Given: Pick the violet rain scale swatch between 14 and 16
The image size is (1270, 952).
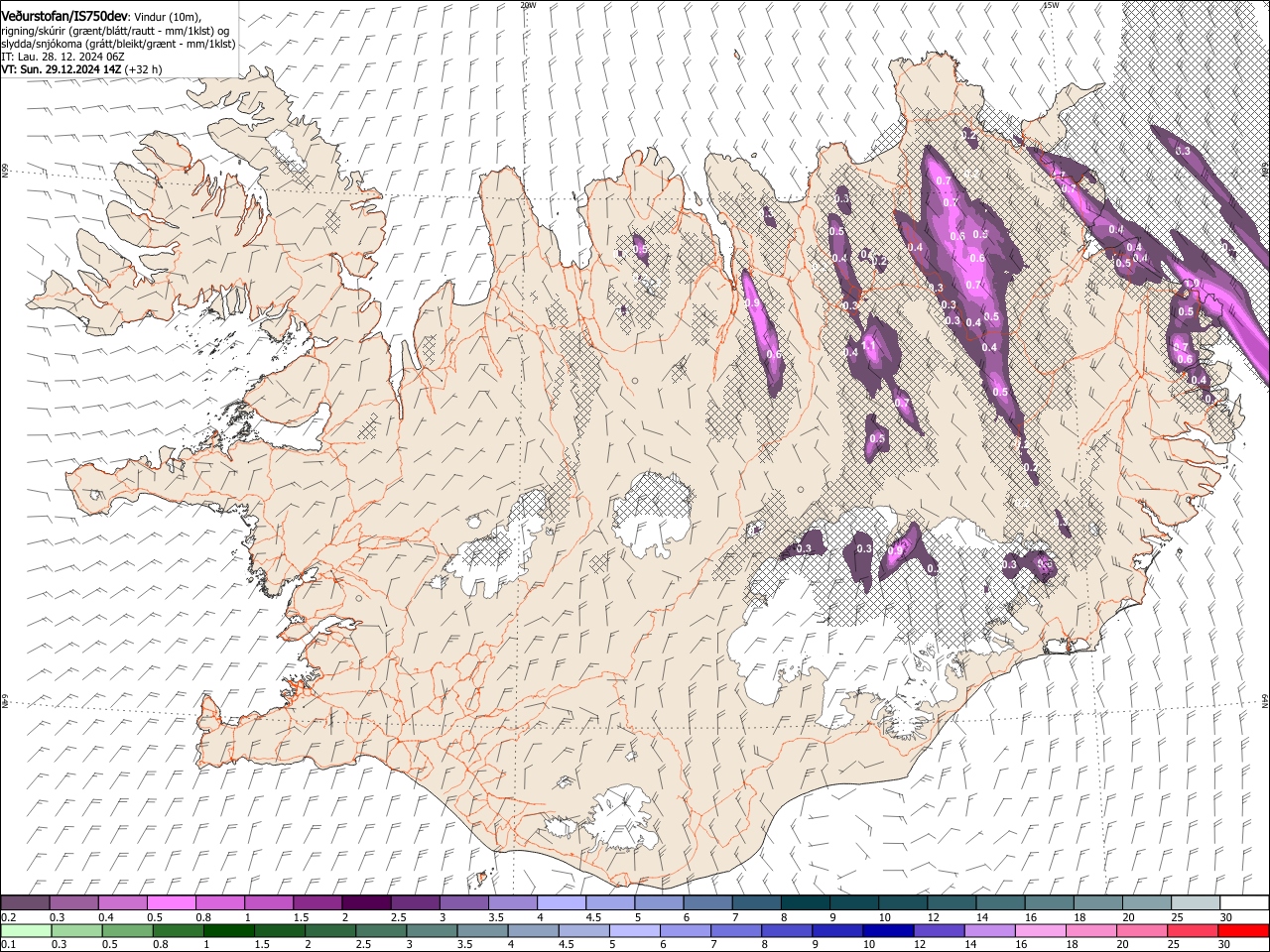Looking at the screenshot, I should 990,930.
